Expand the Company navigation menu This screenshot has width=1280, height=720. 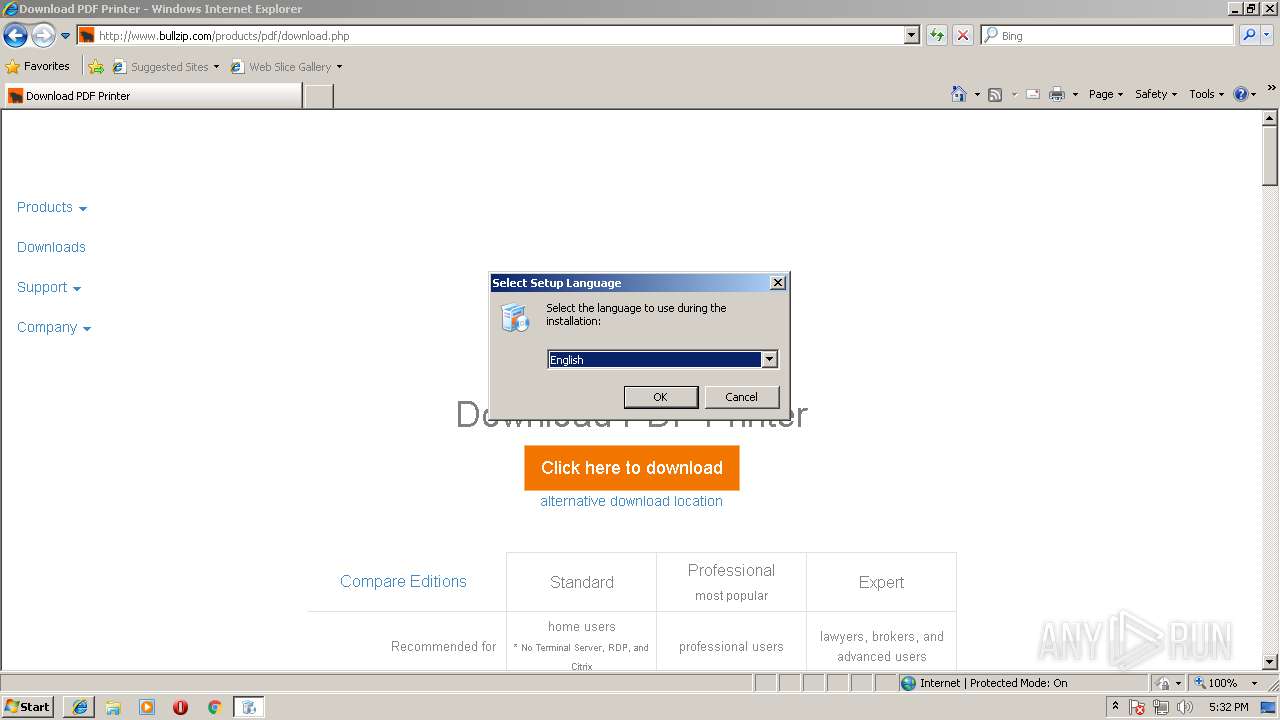click(x=54, y=327)
